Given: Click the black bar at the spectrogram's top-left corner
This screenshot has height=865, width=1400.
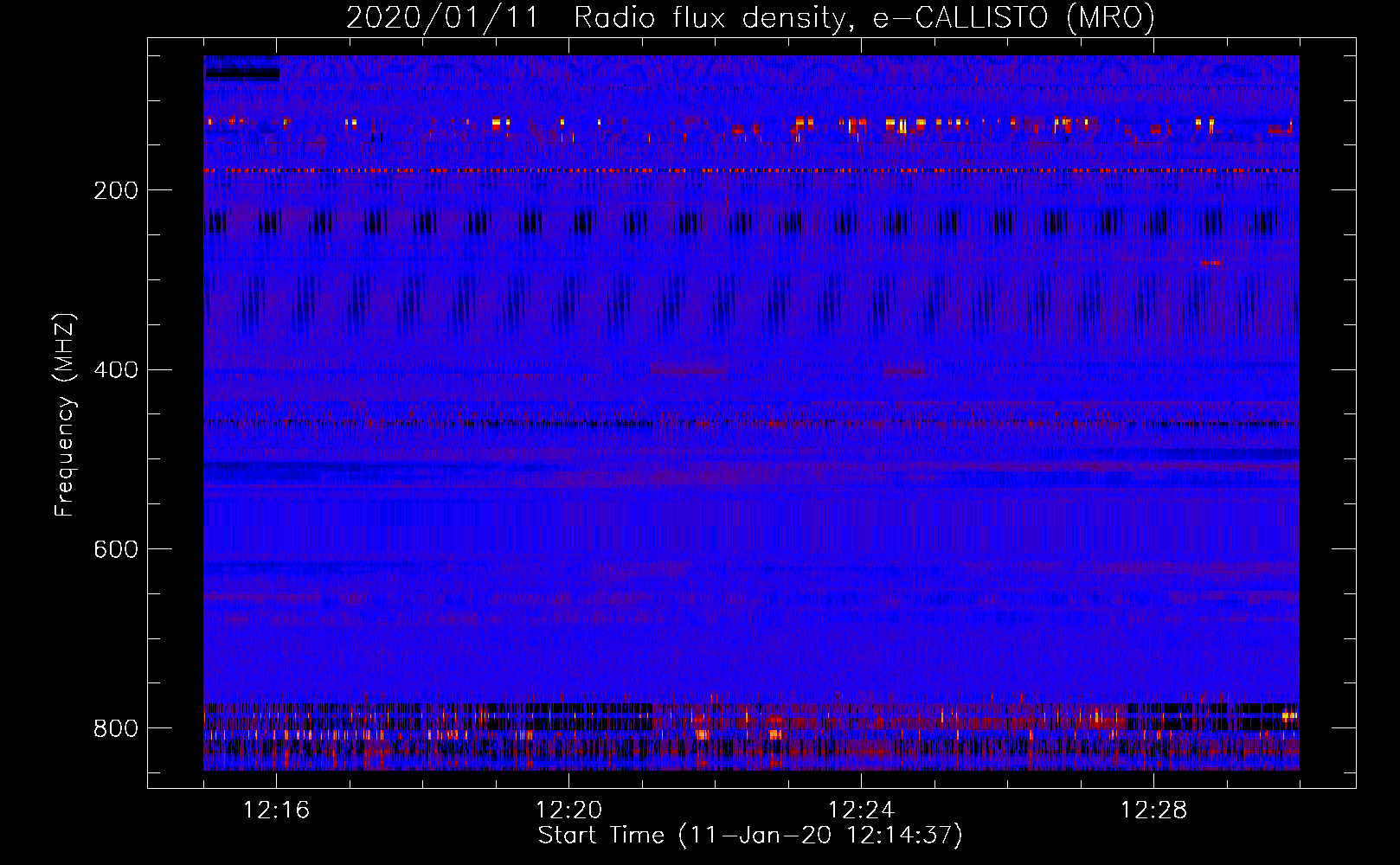Looking at the screenshot, I should point(242,74).
